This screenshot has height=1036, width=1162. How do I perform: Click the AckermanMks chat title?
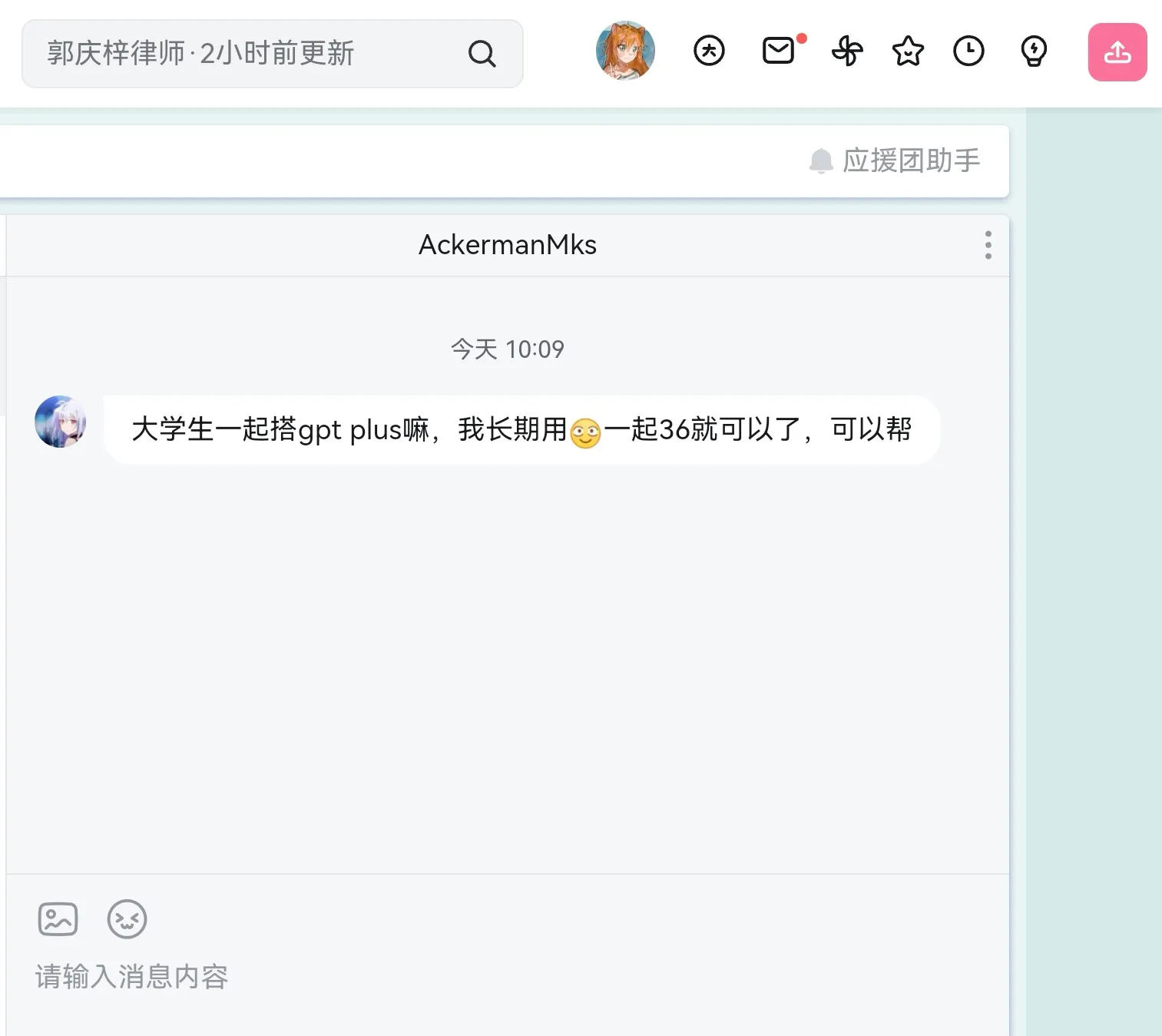[x=507, y=245]
